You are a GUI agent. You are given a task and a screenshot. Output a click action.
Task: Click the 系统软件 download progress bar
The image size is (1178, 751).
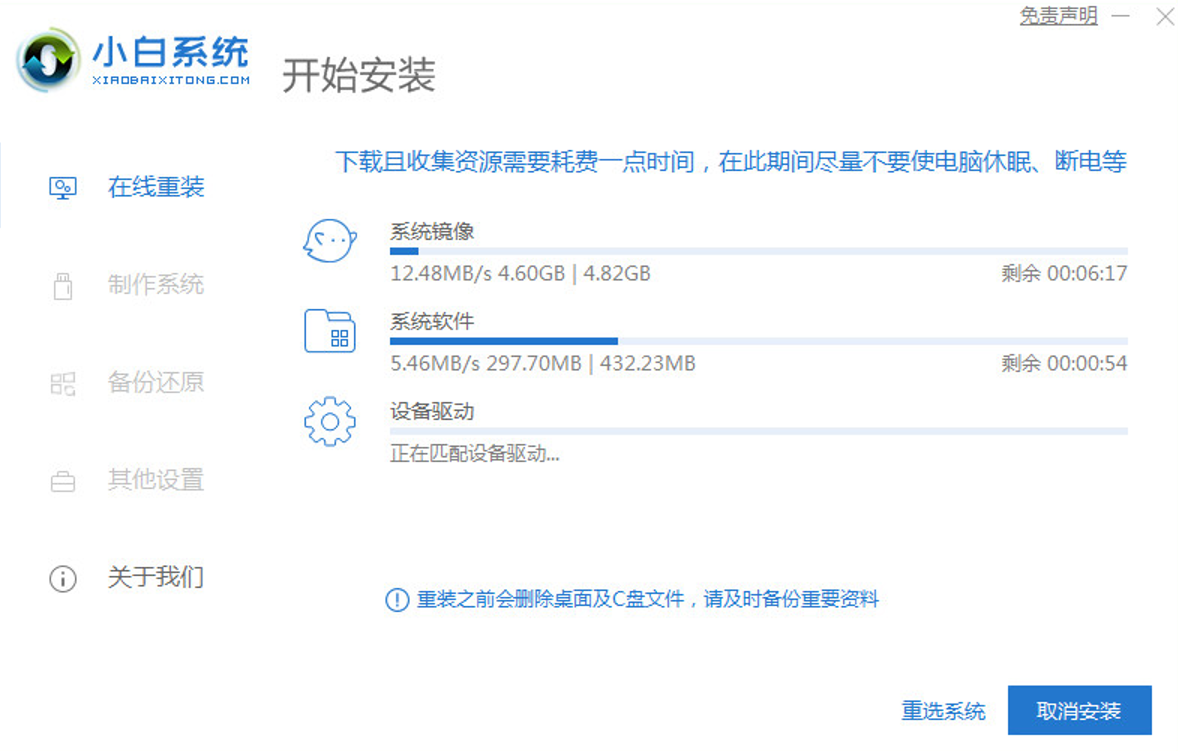pyautogui.click(x=758, y=341)
